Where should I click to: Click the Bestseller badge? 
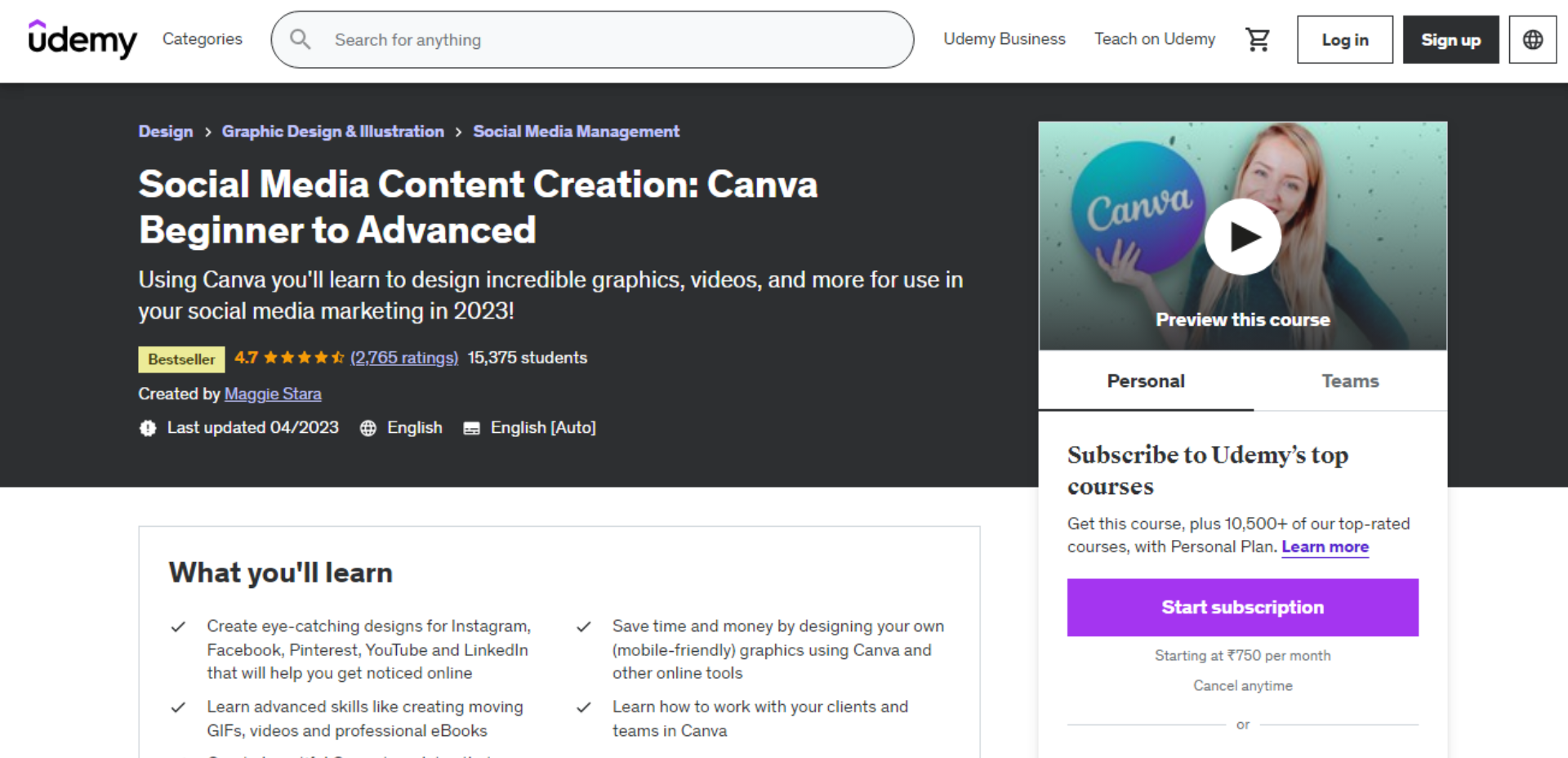181,359
